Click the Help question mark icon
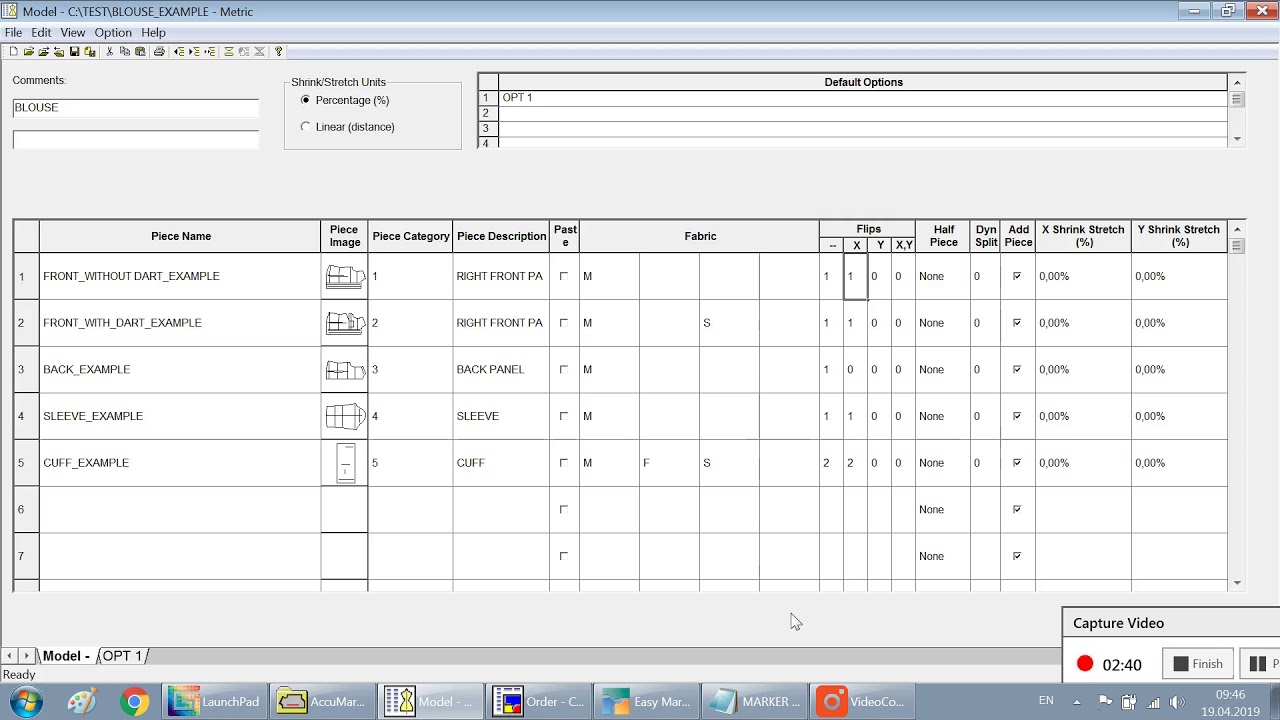Viewport: 1280px width, 720px height. pyautogui.click(x=278, y=52)
